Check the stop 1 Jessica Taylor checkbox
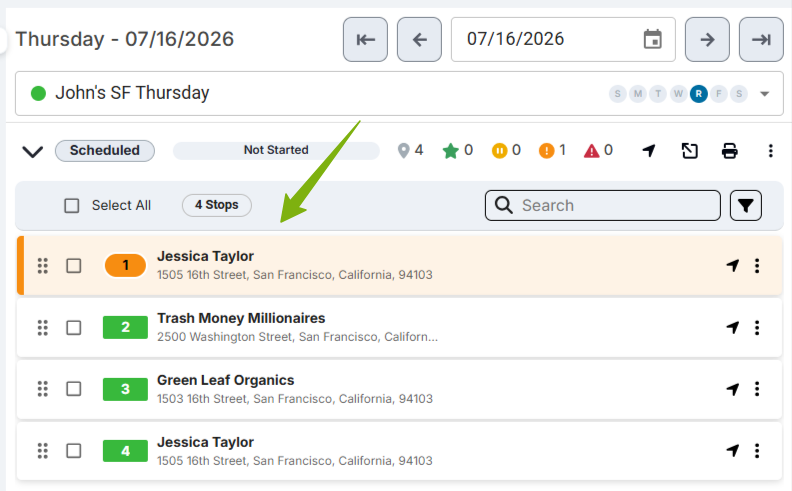 [74, 266]
